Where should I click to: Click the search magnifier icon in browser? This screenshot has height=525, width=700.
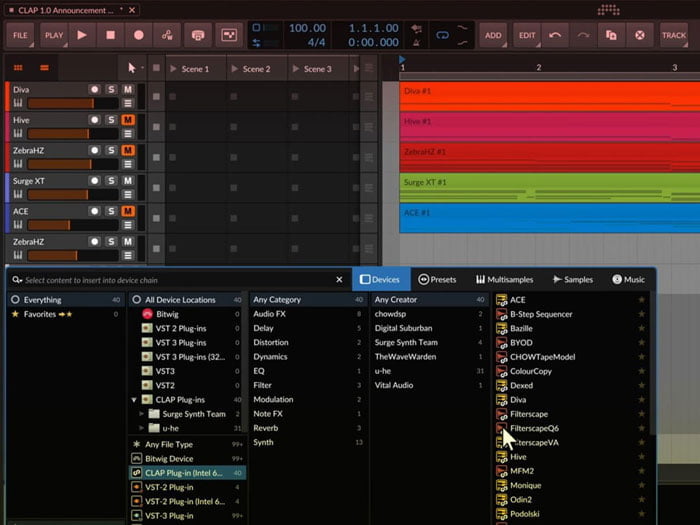17,280
